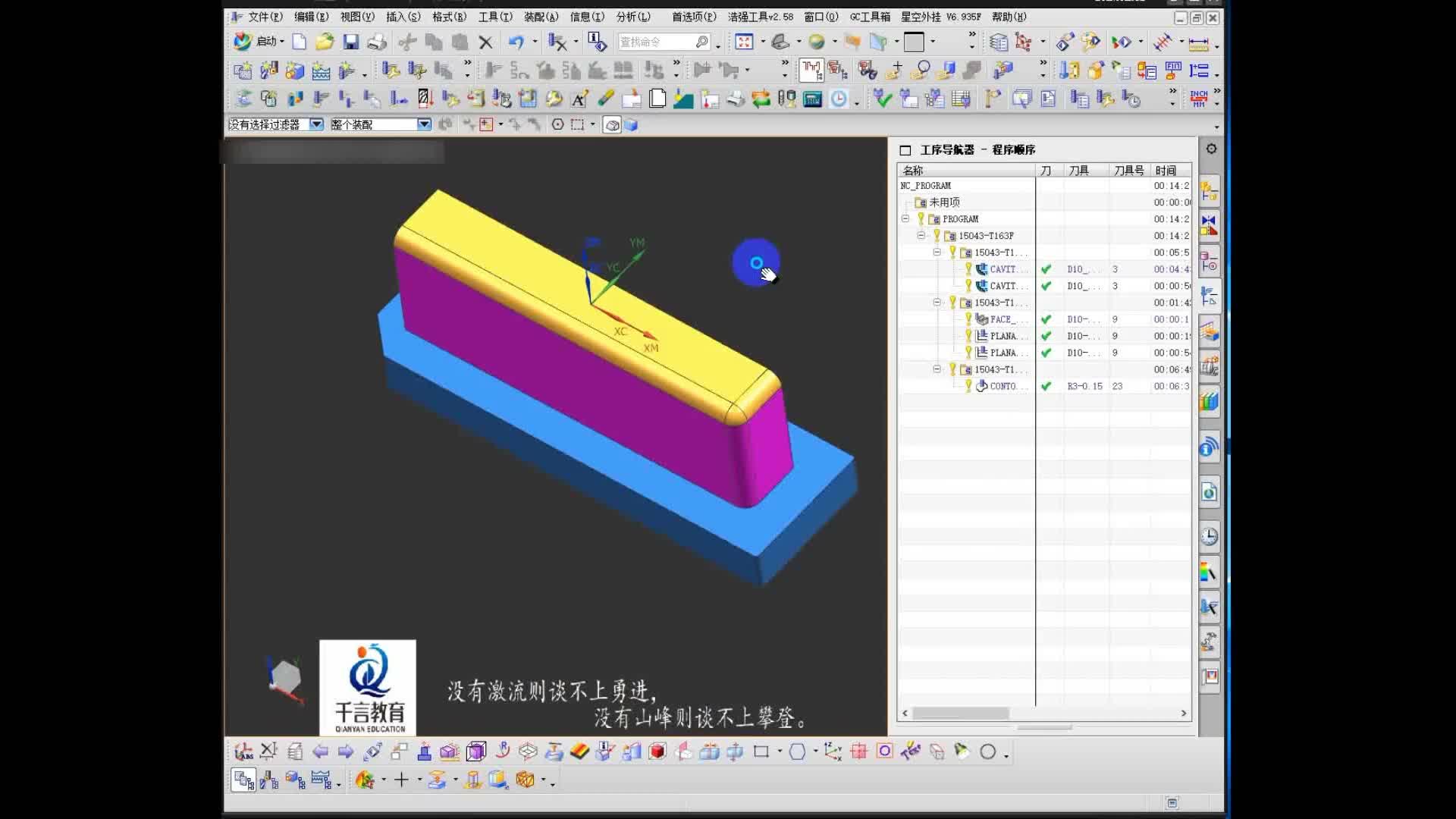Toggle the blue cube icon at the filter bar's end
The image size is (1456, 819).
(631, 124)
